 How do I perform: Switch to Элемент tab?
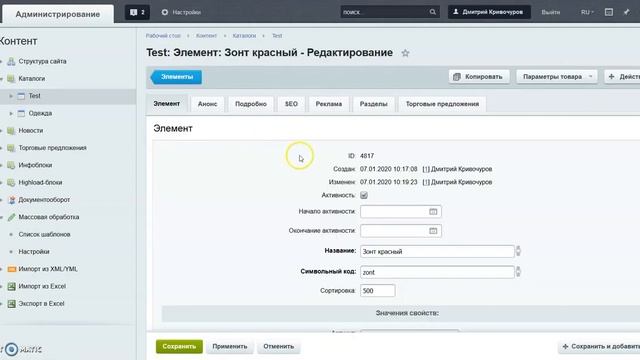[x=167, y=104]
